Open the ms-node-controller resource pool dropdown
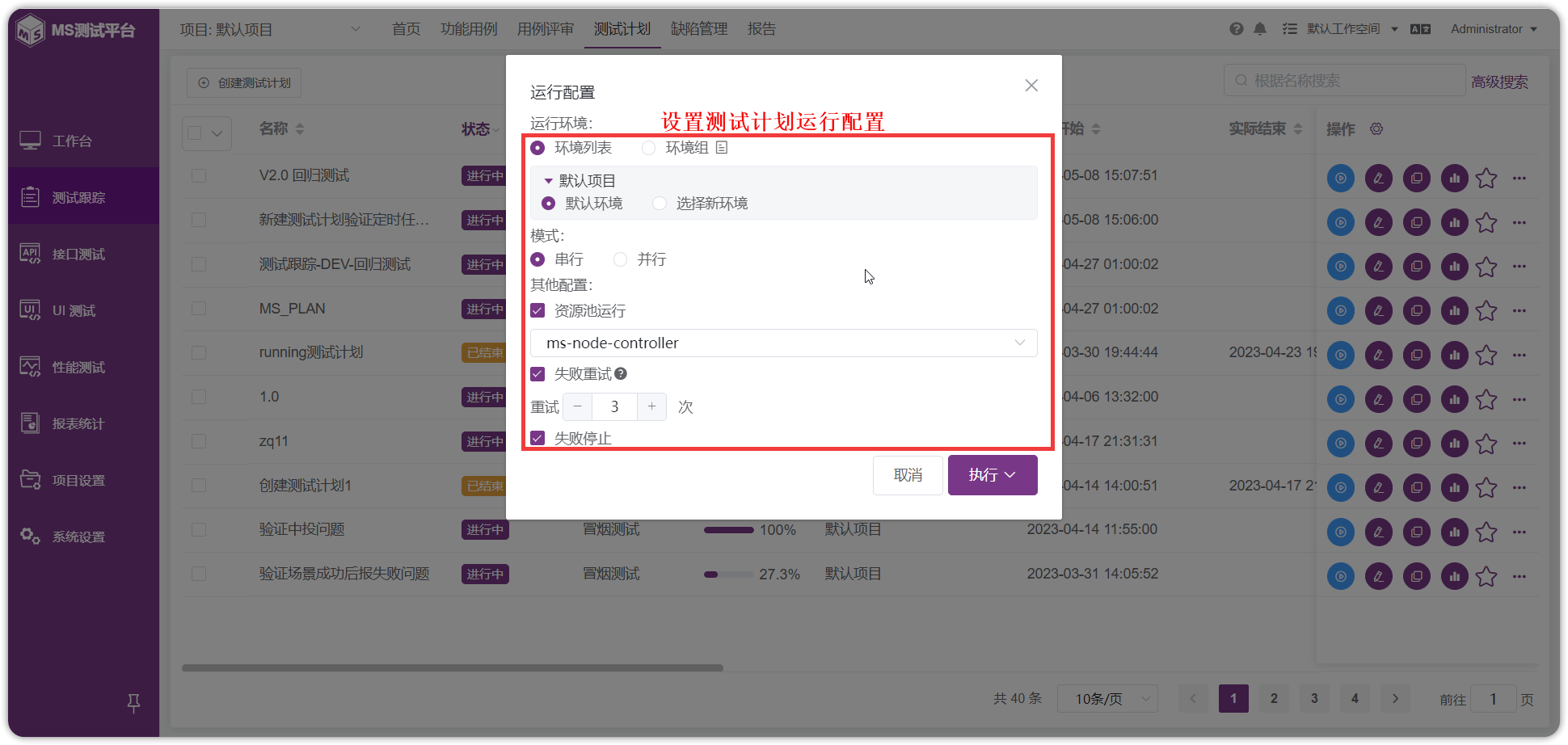The width and height of the screenshot is (1568, 745). 783,343
